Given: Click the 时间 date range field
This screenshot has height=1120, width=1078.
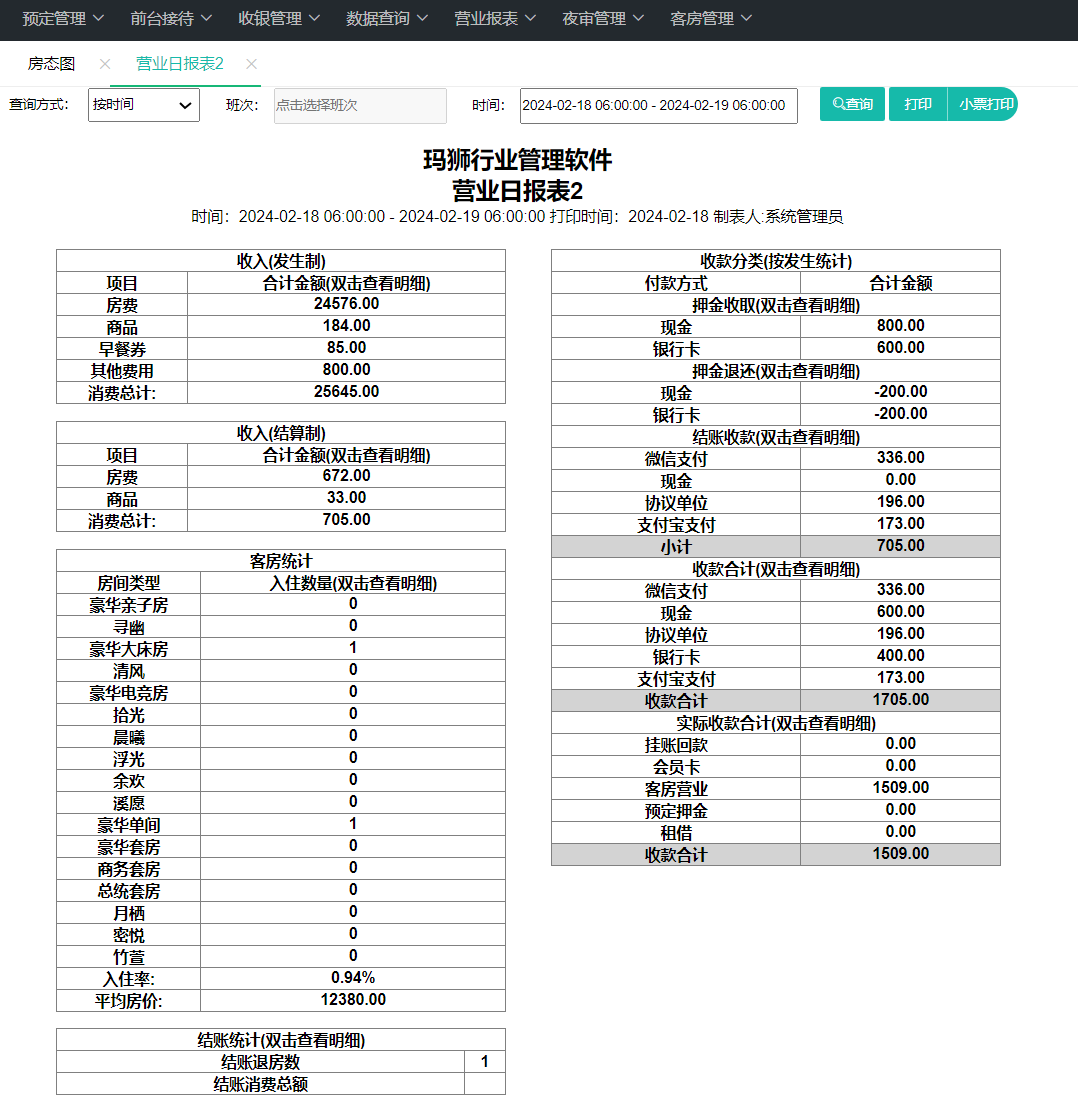Looking at the screenshot, I should point(659,106).
